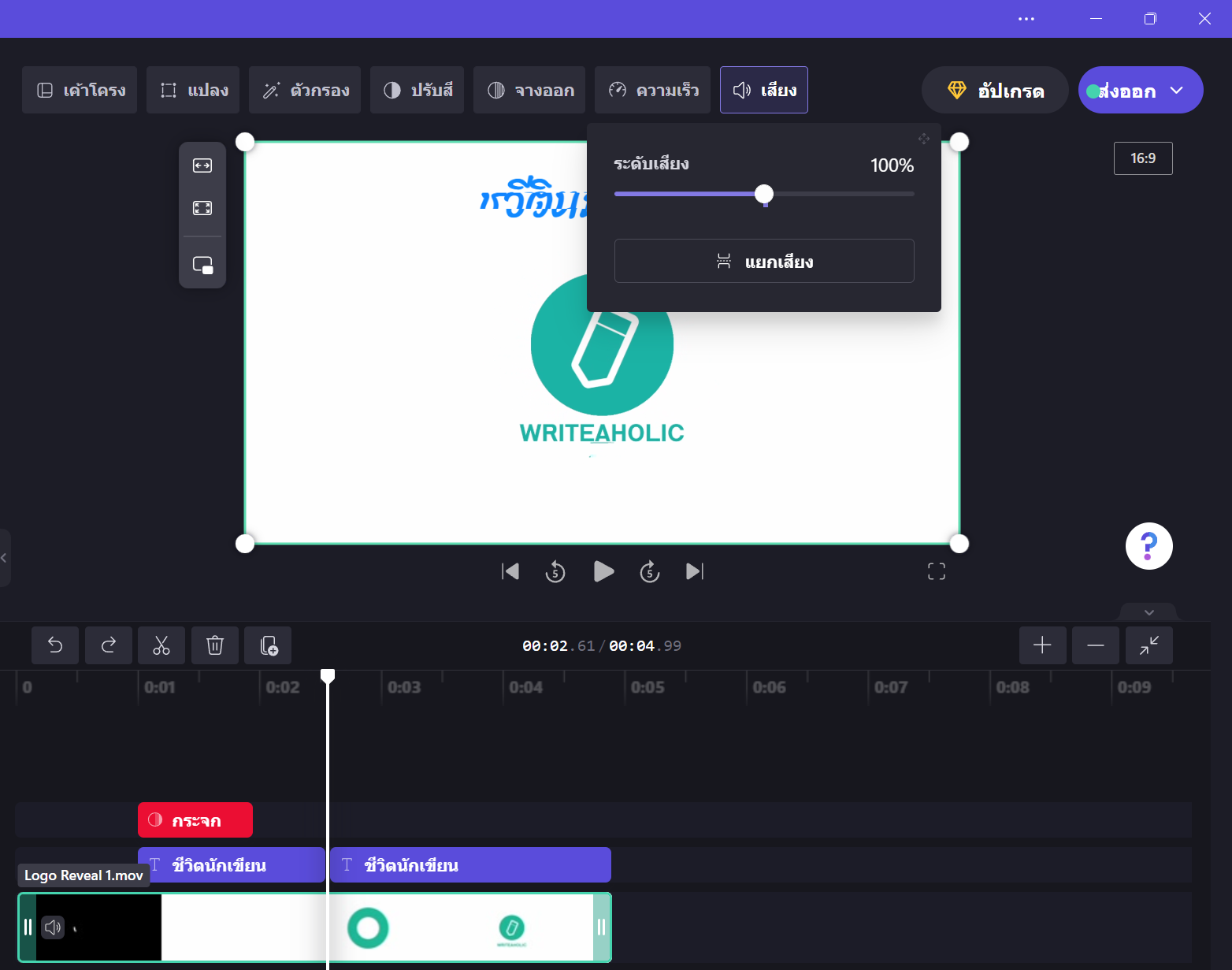Screen dimensions: 1232x970
Task: Click the scissors split tool
Action: (x=161, y=645)
